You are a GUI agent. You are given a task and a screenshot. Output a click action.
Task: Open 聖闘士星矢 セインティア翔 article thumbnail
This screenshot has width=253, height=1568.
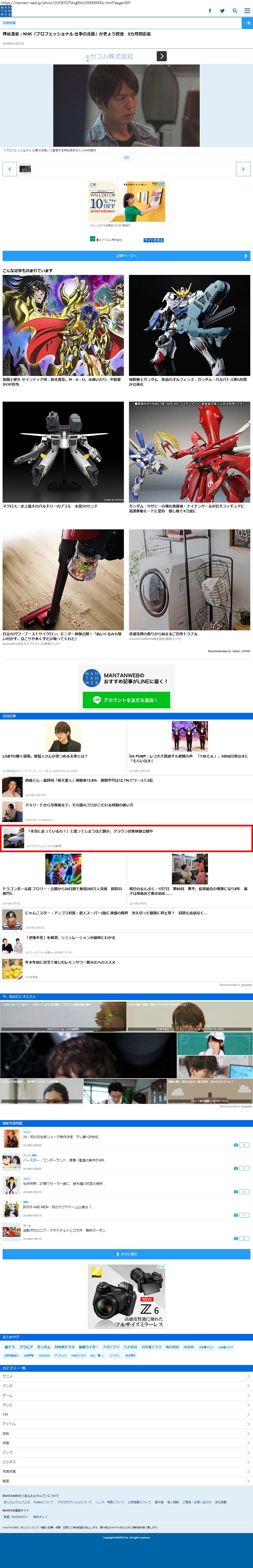click(63, 325)
